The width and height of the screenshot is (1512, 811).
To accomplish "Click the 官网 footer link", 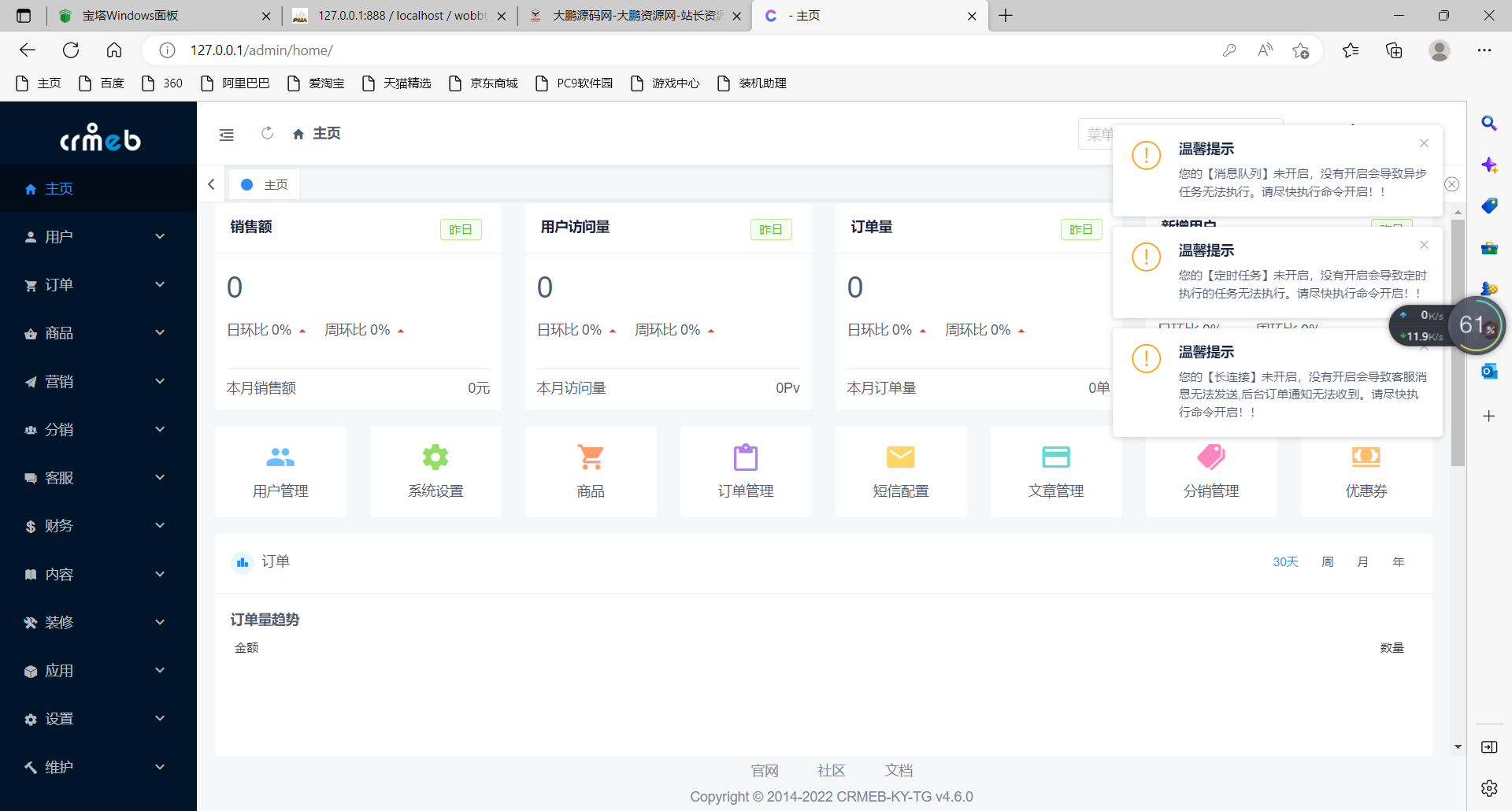I will click(x=764, y=770).
